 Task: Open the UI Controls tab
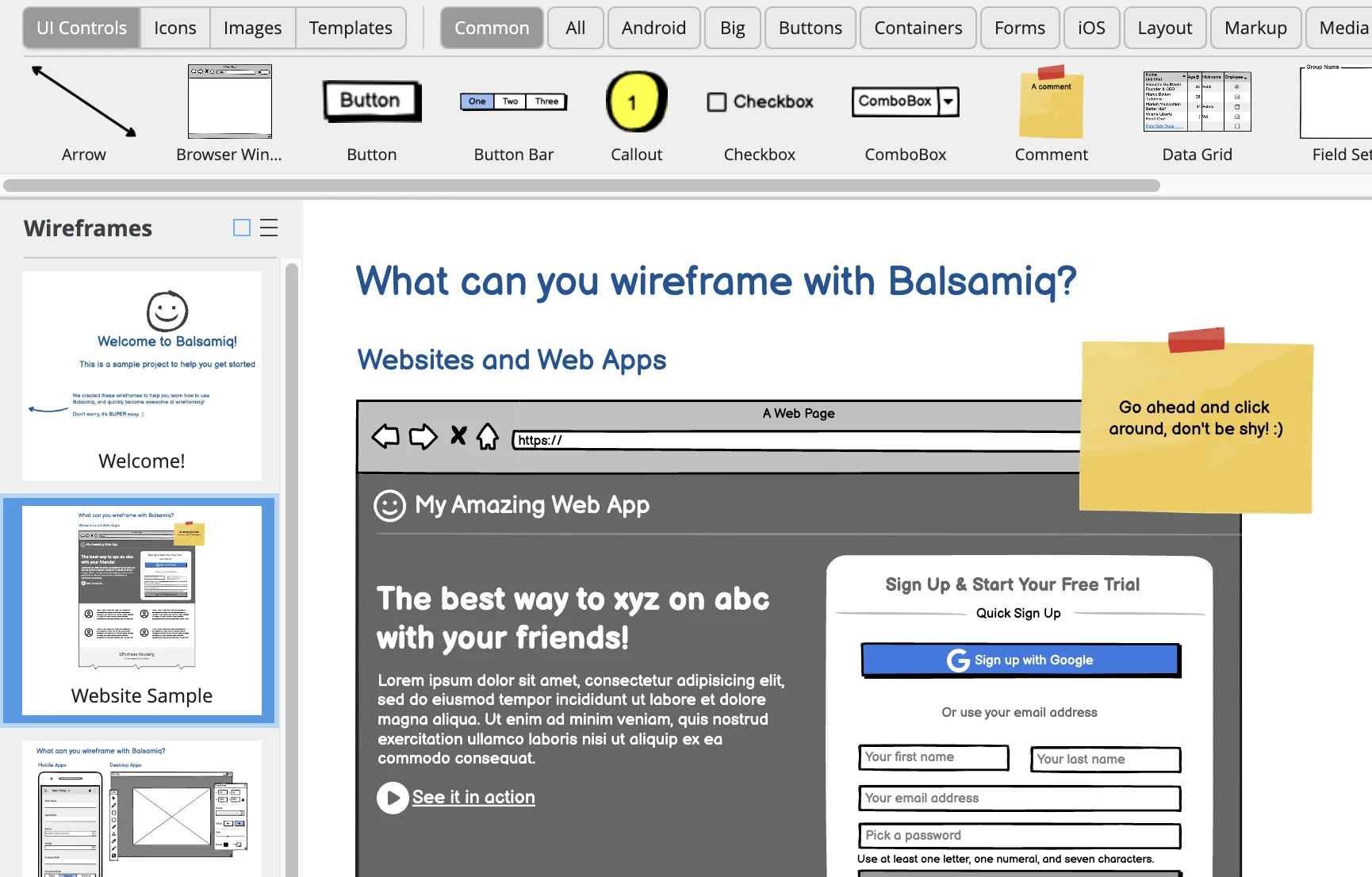pyautogui.click(x=82, y=28)
